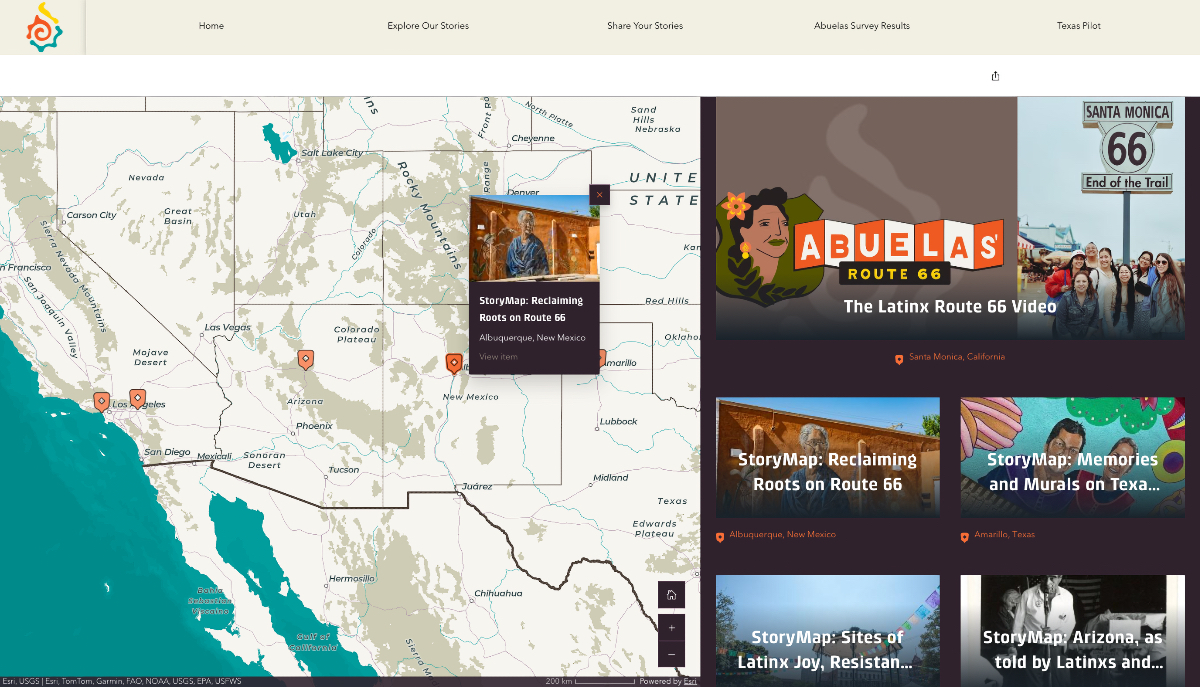The height and width of the screenshot is (687, 1200).
Task: Click pin icon beside Albuquerque, New Mexico caption
Action: coord(720,536)
